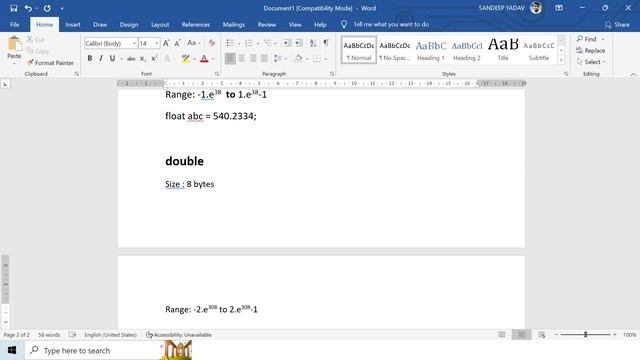The width and height of the screenshot is (640, 360).
Task: Toggle Align Left paragraph button
Action: pos(230,59)
